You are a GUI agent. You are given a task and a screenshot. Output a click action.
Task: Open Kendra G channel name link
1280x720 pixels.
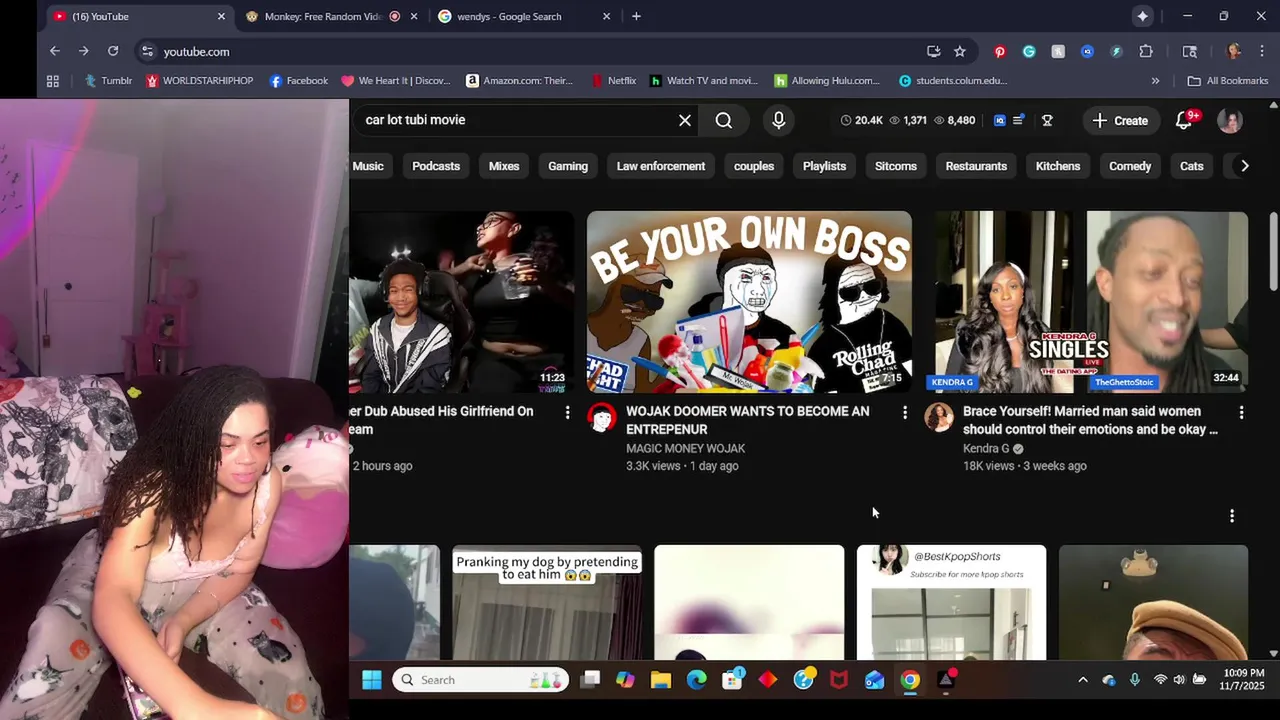(x=986, y=449)
